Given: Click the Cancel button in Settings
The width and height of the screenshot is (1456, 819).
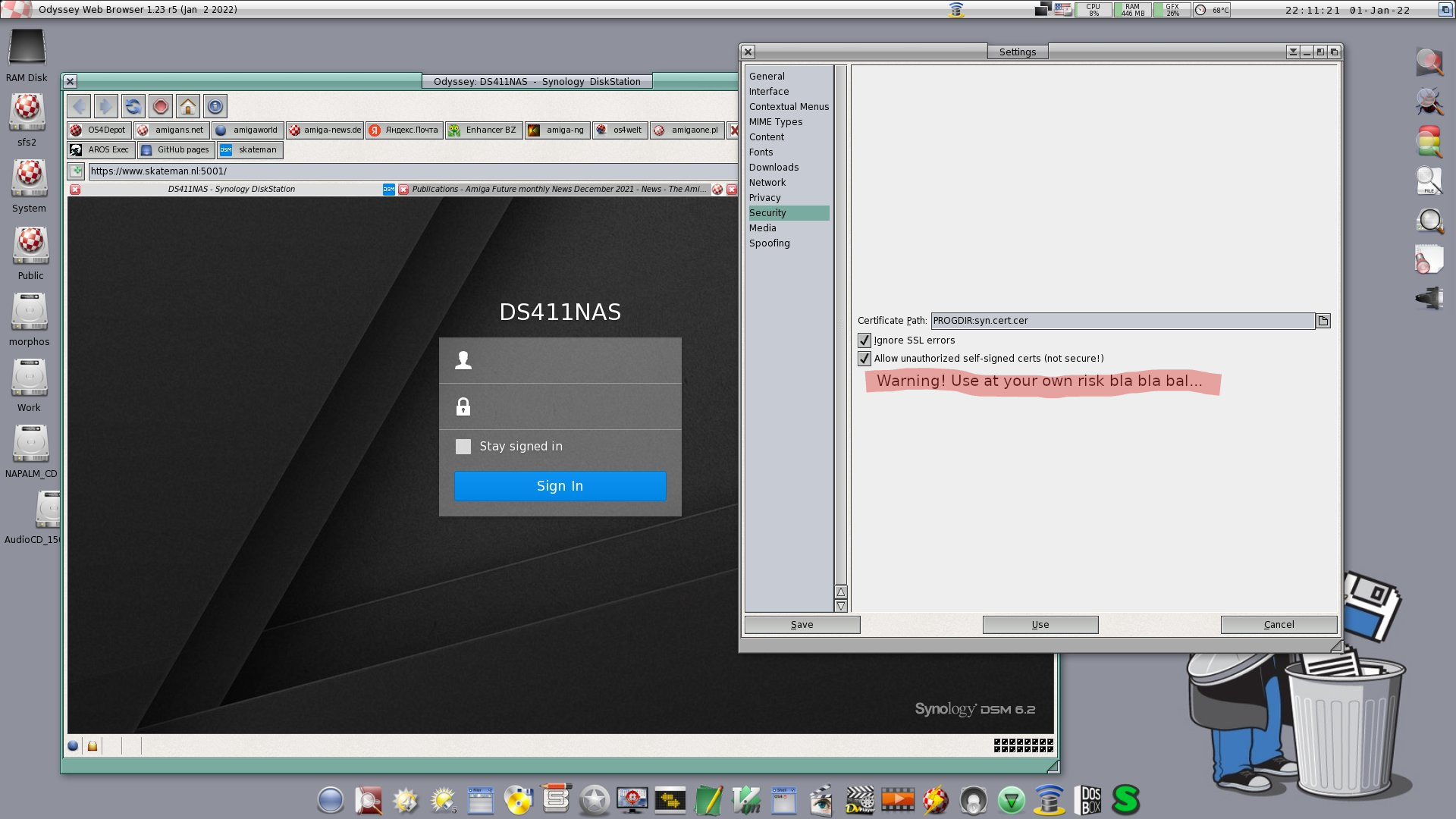Looking at the screenshot, I should (1279, 625).
